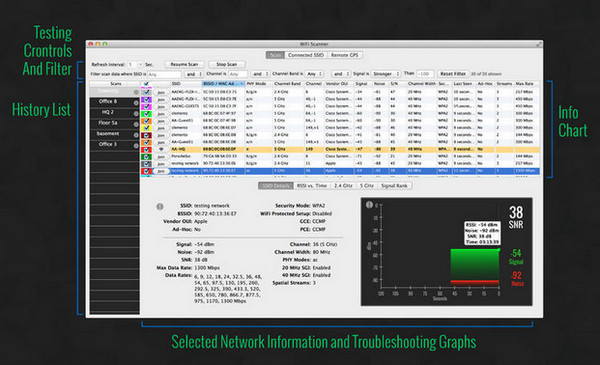Viewport: 600px width, 365px height.
Task: Switch to the Connected SSID tab
Action: pyautogui.click(x=306, y=55)
